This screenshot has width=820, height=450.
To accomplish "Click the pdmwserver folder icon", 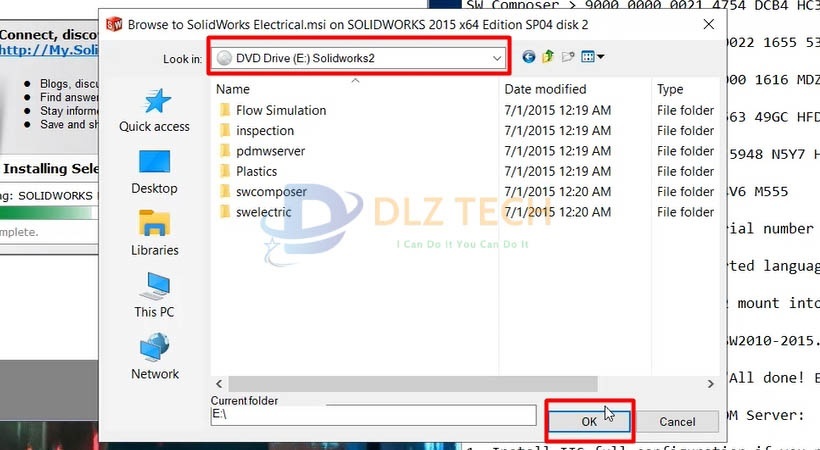I will 225,151.
